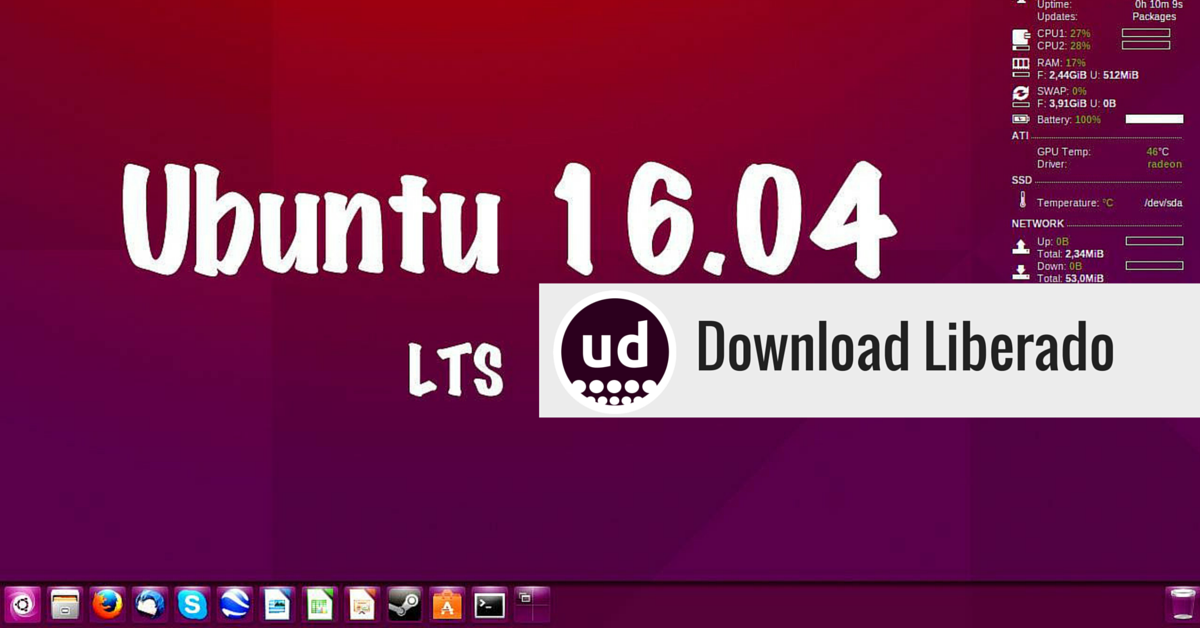Click the 'Updates:' Packages text
This screenshot has width=1200, height=628.
(x=1154, y=17)
